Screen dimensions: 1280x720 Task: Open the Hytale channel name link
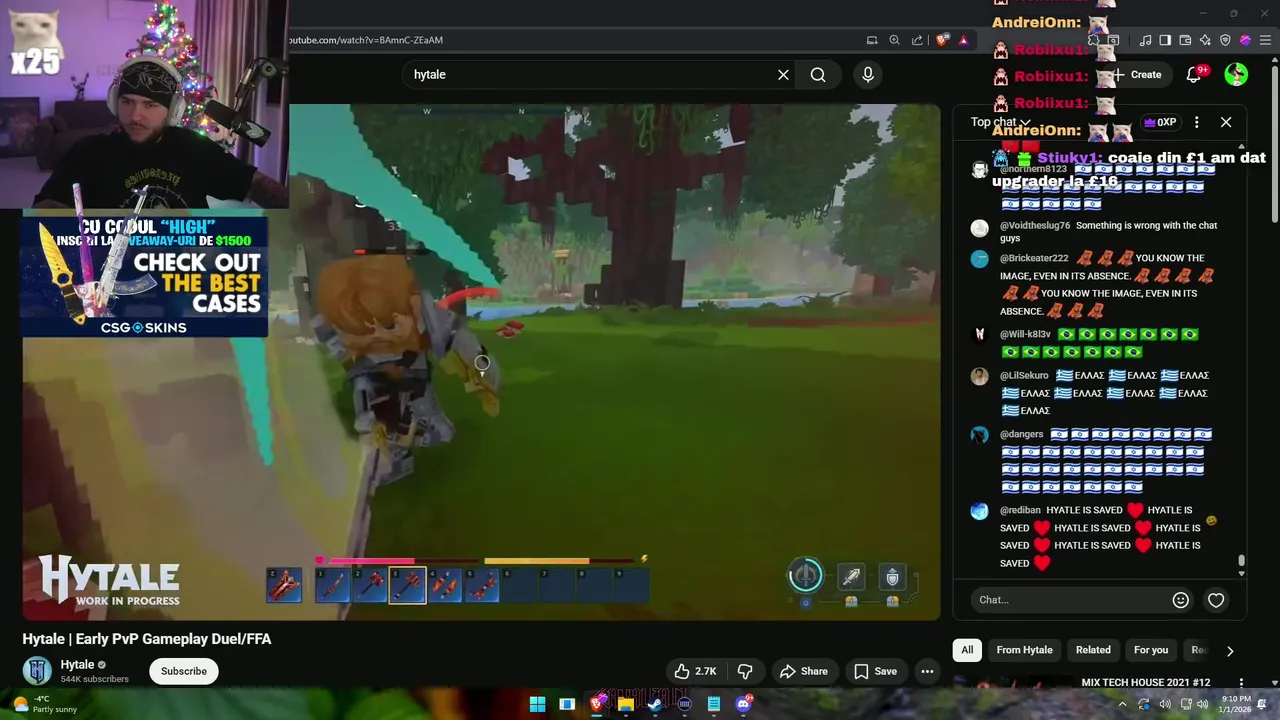click(77, 665)
